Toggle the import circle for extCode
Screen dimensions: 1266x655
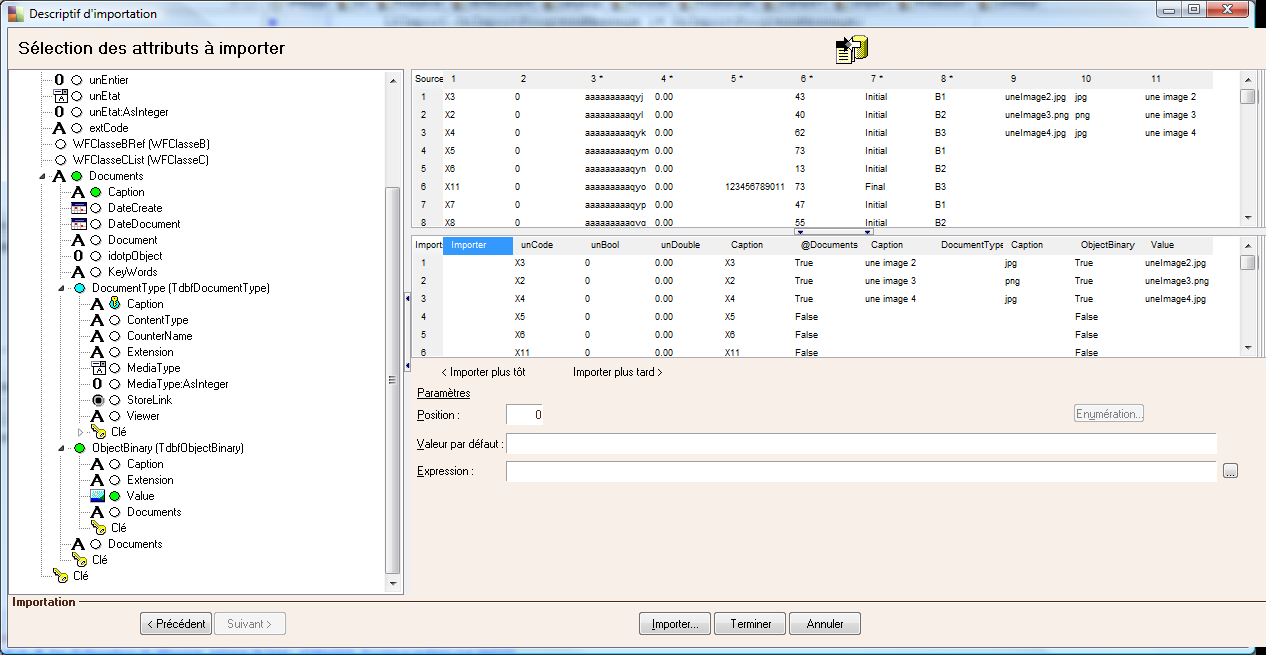[x=76, y=128]
